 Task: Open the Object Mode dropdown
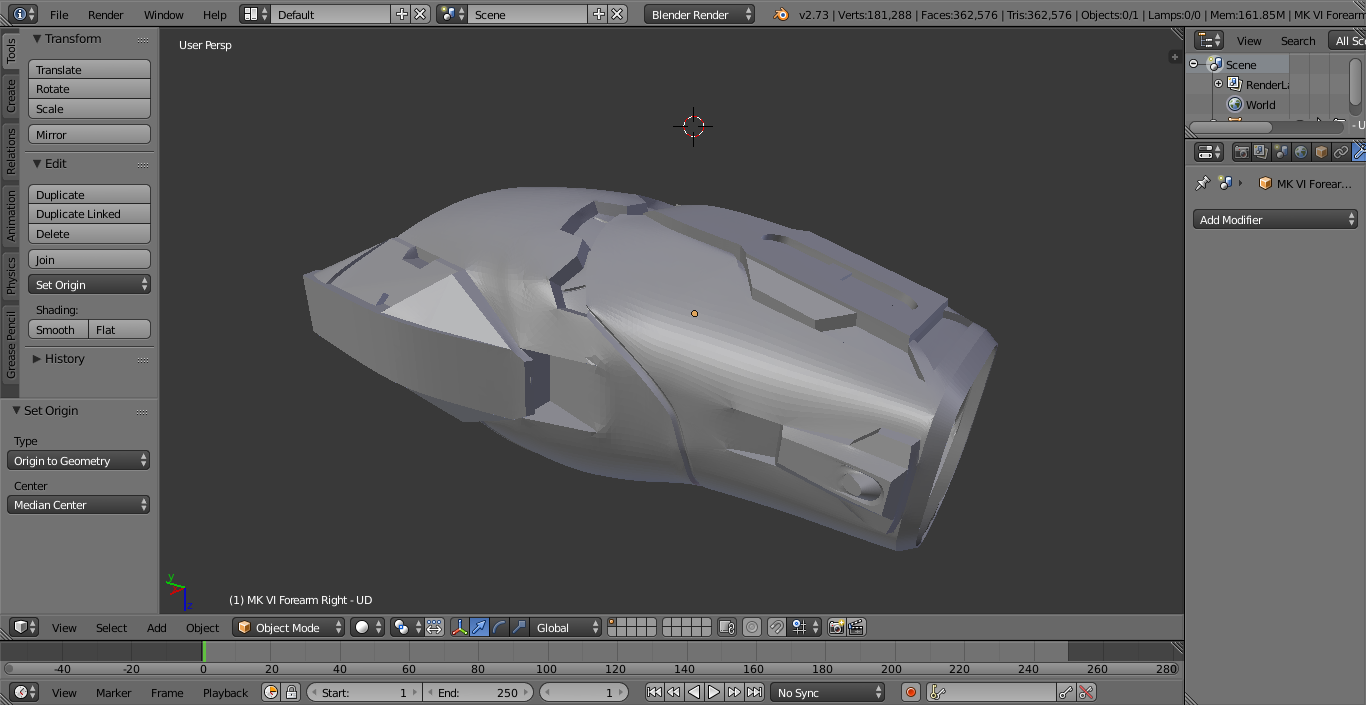pos(288,627)
